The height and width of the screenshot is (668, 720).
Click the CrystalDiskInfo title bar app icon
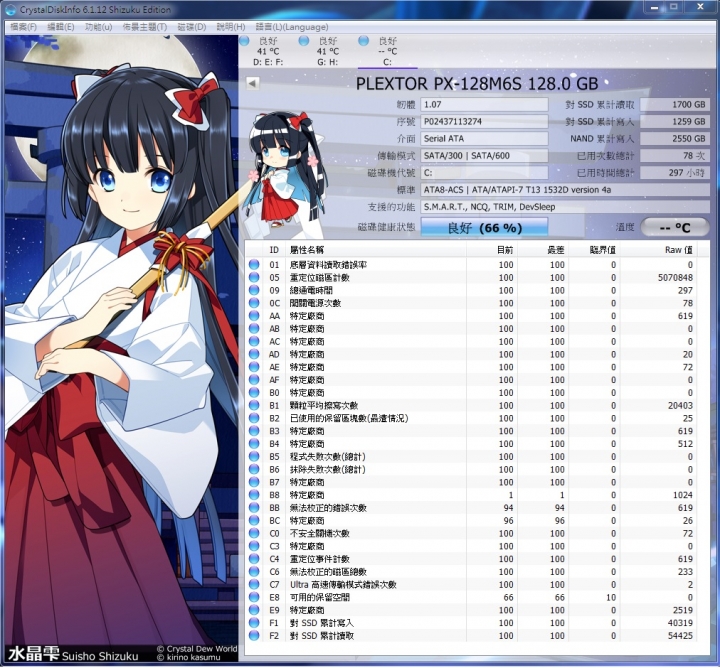click(11, 10)
